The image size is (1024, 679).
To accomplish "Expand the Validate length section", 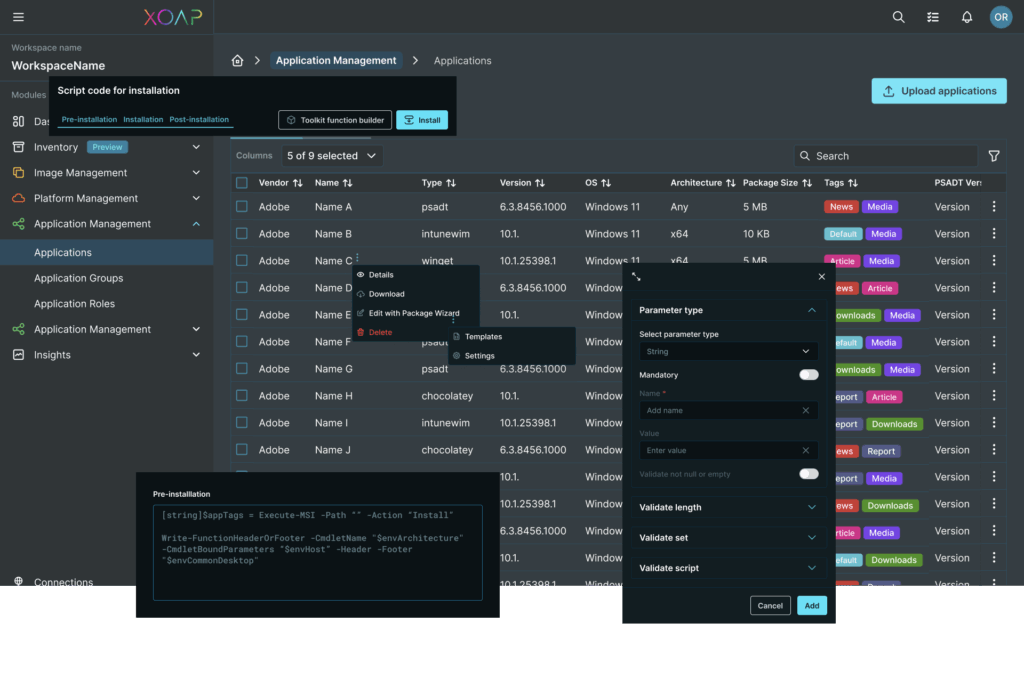I will pos(728,507).
